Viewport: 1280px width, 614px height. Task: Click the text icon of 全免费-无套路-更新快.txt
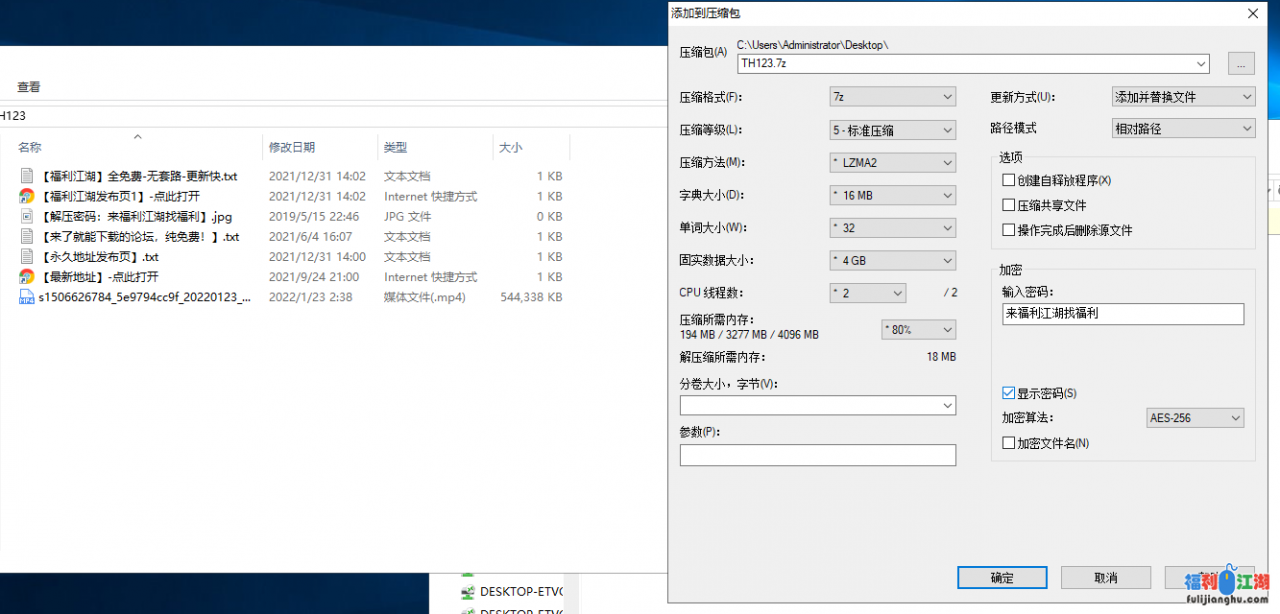click(27, 176)
